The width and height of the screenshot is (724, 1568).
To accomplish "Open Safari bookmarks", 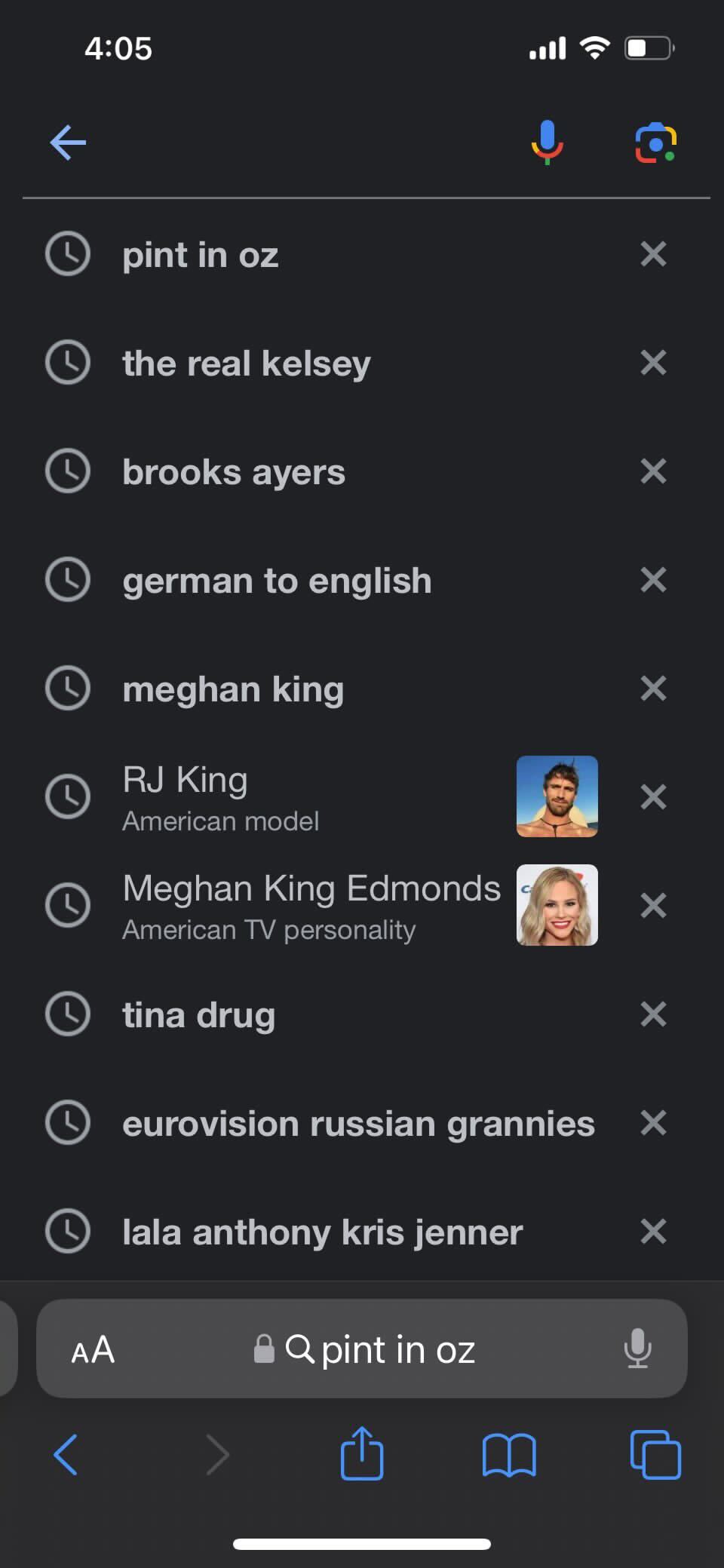I will click(509, 1454).
